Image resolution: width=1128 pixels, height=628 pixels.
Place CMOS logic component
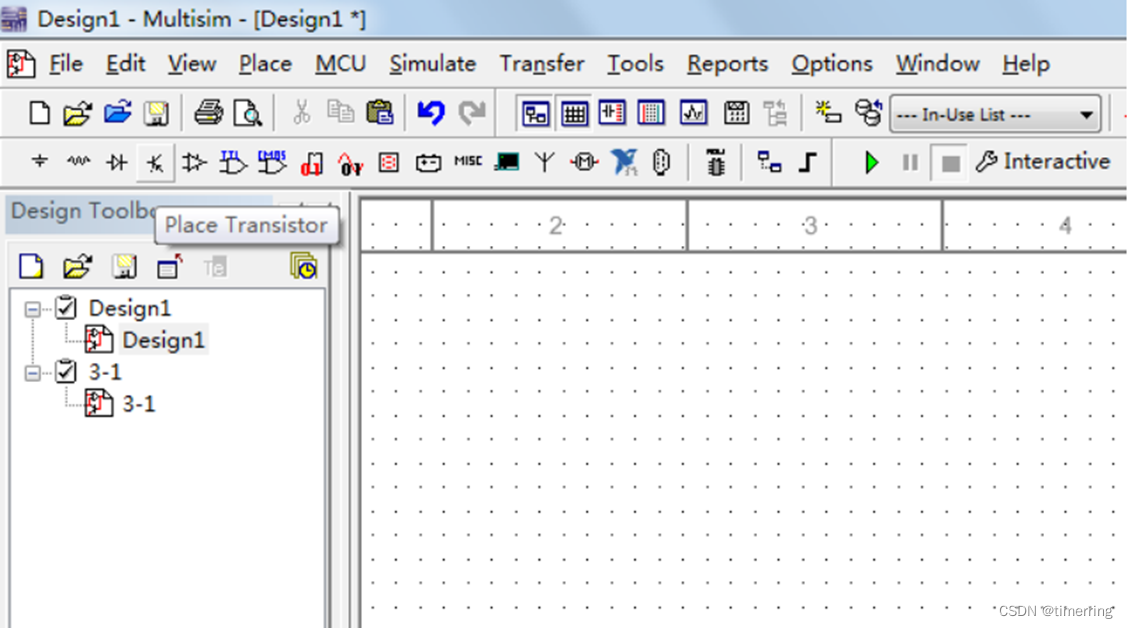pos(272,163)
